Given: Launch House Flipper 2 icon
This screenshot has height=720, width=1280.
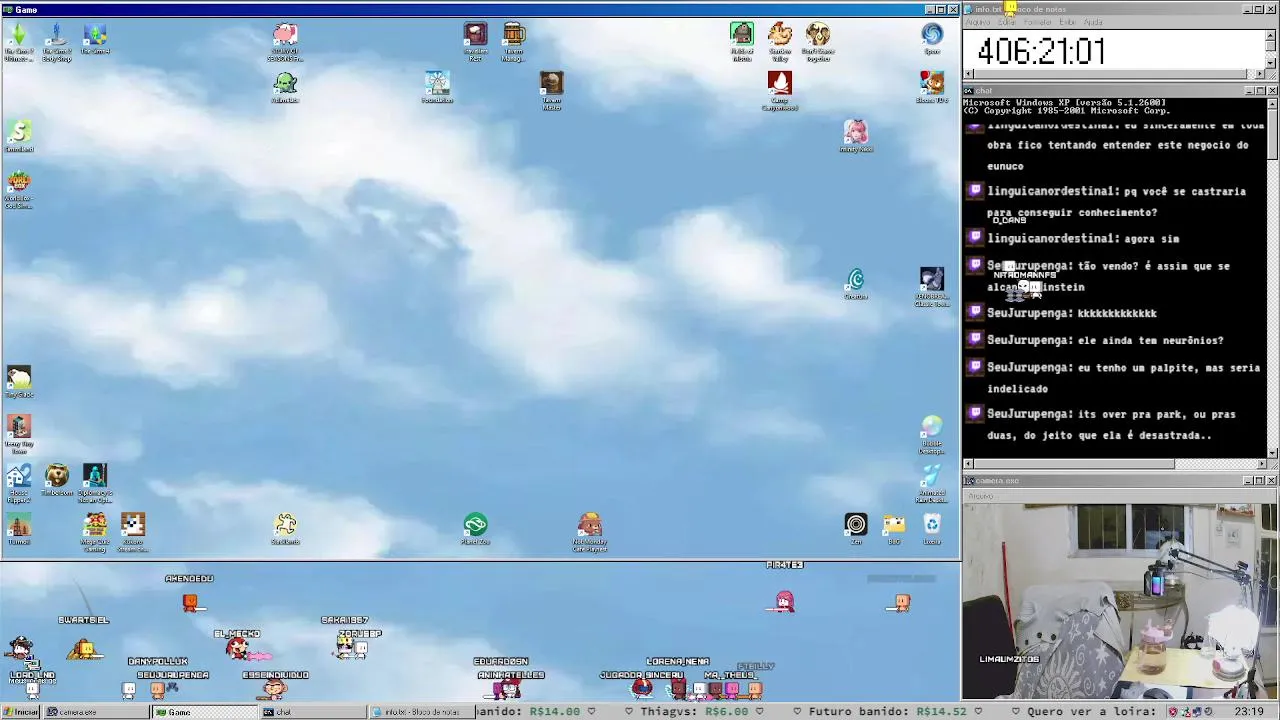Looking at the screenshot, I should point(19,484).
